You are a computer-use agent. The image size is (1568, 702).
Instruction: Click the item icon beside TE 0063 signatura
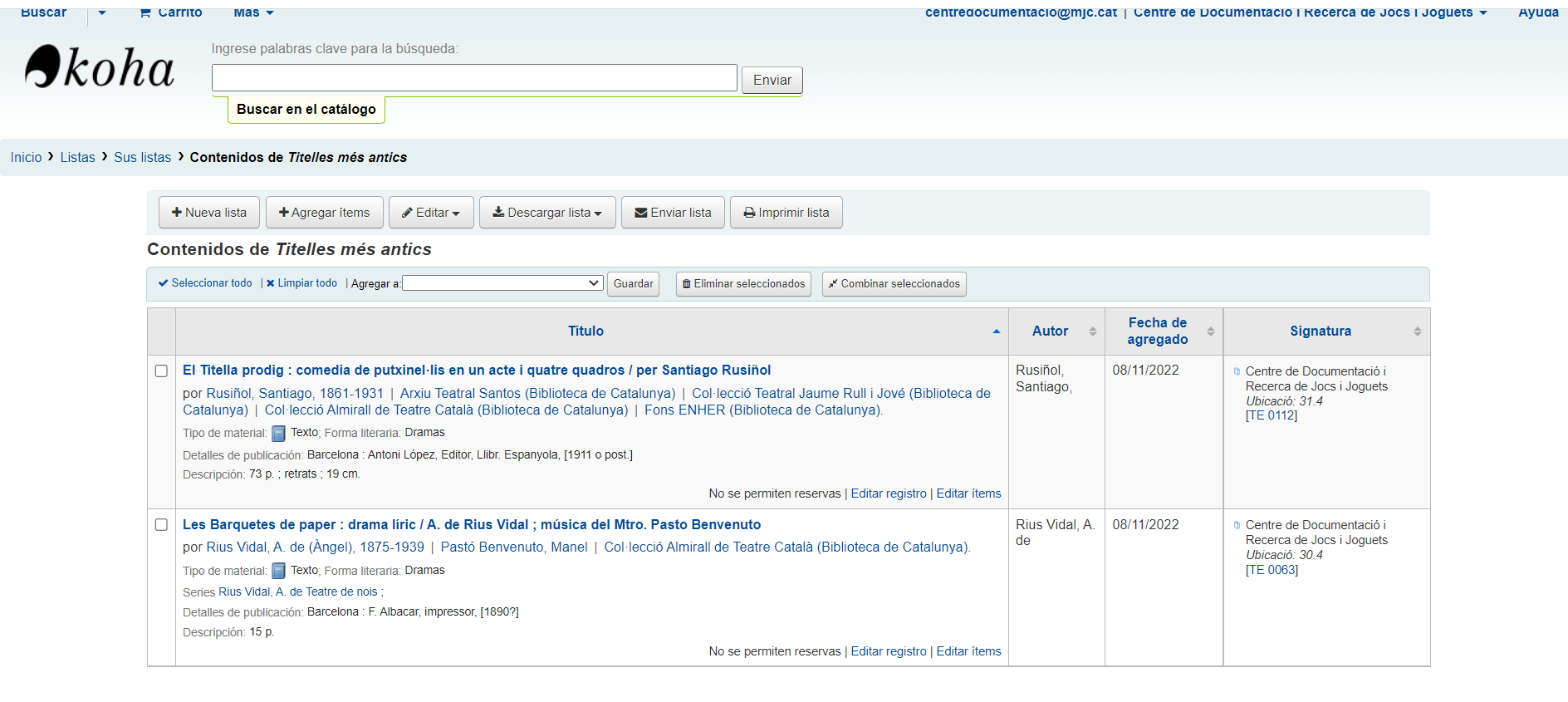coord(1237,525)
